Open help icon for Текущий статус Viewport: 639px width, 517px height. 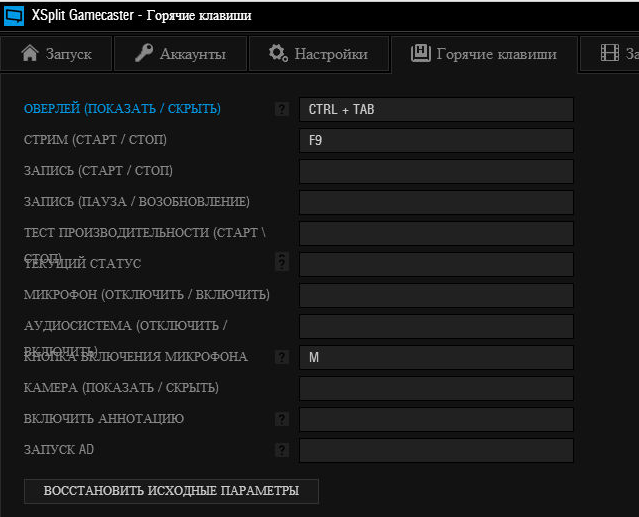click(x=282, y=262)
